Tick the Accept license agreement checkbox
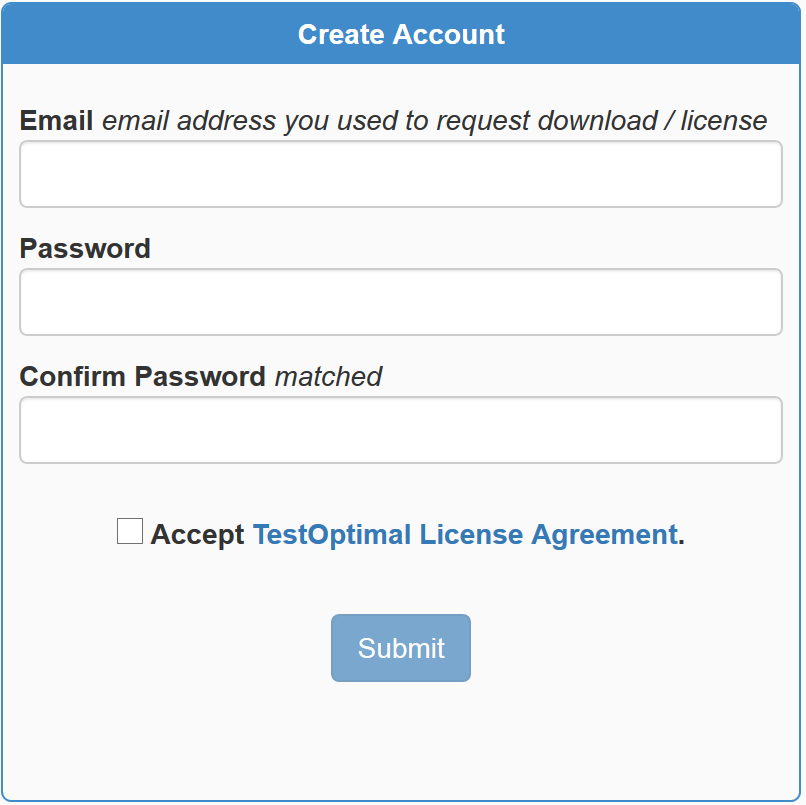Image resolution: width=806 pixels, height=805 pixels. [x=130, y=532]
